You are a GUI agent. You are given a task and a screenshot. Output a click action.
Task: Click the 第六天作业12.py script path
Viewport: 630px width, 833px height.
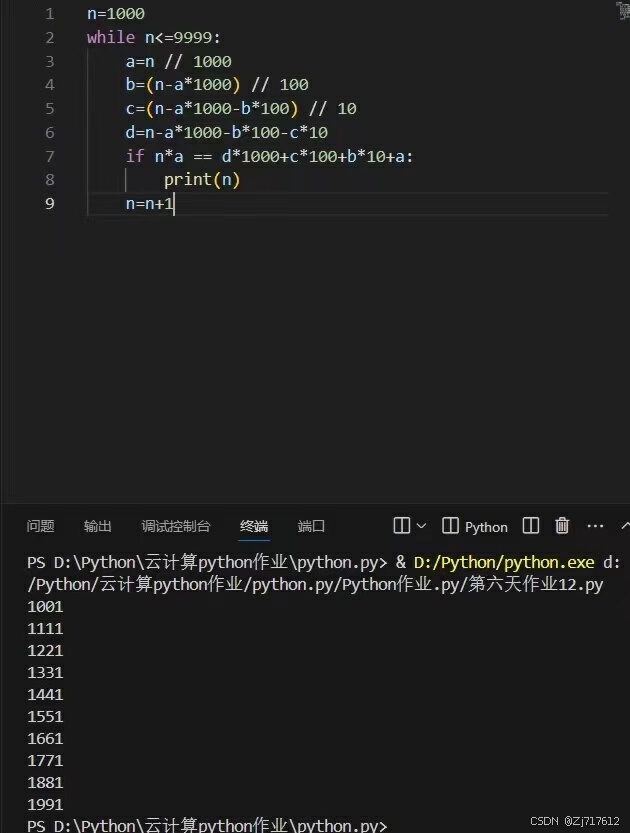535,584
